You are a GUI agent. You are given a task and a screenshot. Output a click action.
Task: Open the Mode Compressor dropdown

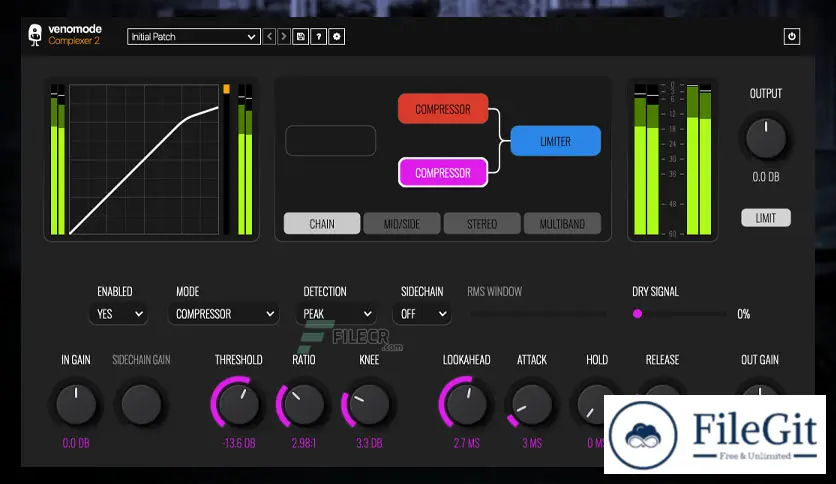click(223, 314)
